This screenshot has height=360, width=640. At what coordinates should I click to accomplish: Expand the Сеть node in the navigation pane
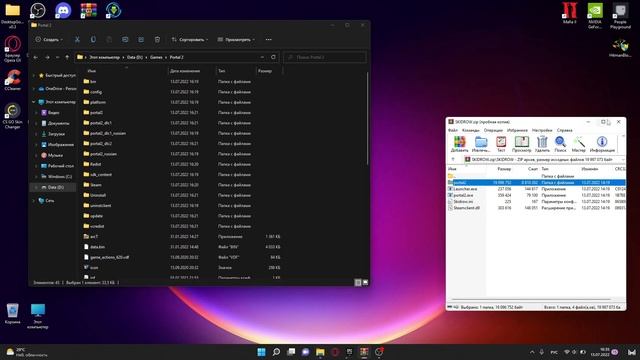click(x=34, y=200)
